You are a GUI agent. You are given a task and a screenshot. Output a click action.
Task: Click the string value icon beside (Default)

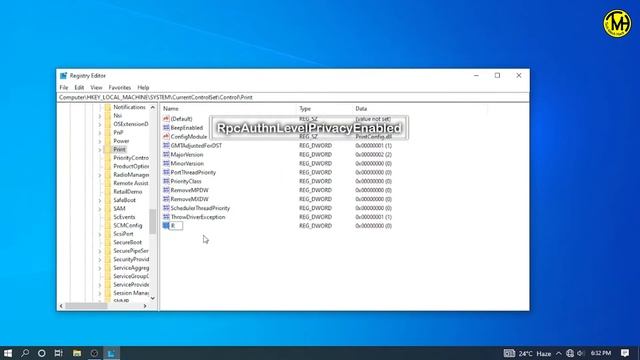pos(166,119)
